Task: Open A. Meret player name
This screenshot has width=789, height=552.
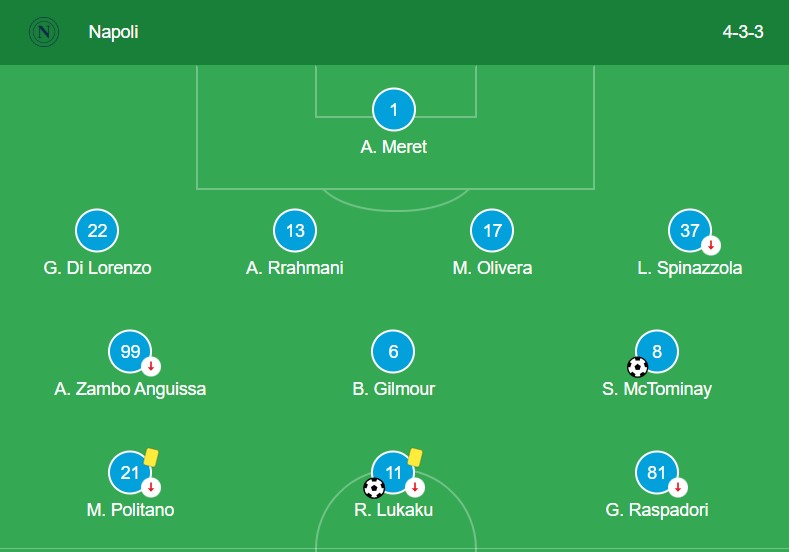Action: [x=394, y=147]
